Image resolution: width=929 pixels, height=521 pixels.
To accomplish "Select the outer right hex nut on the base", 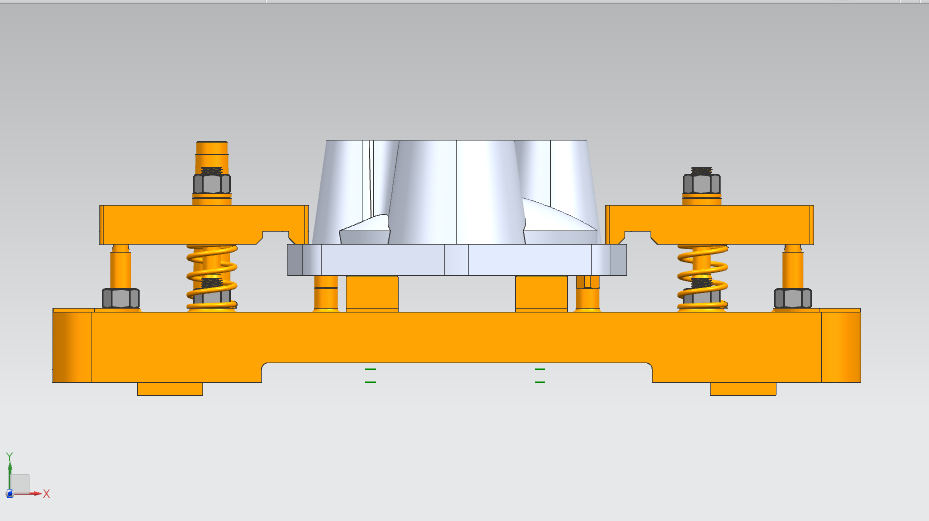I will click(x=793, y=298).
